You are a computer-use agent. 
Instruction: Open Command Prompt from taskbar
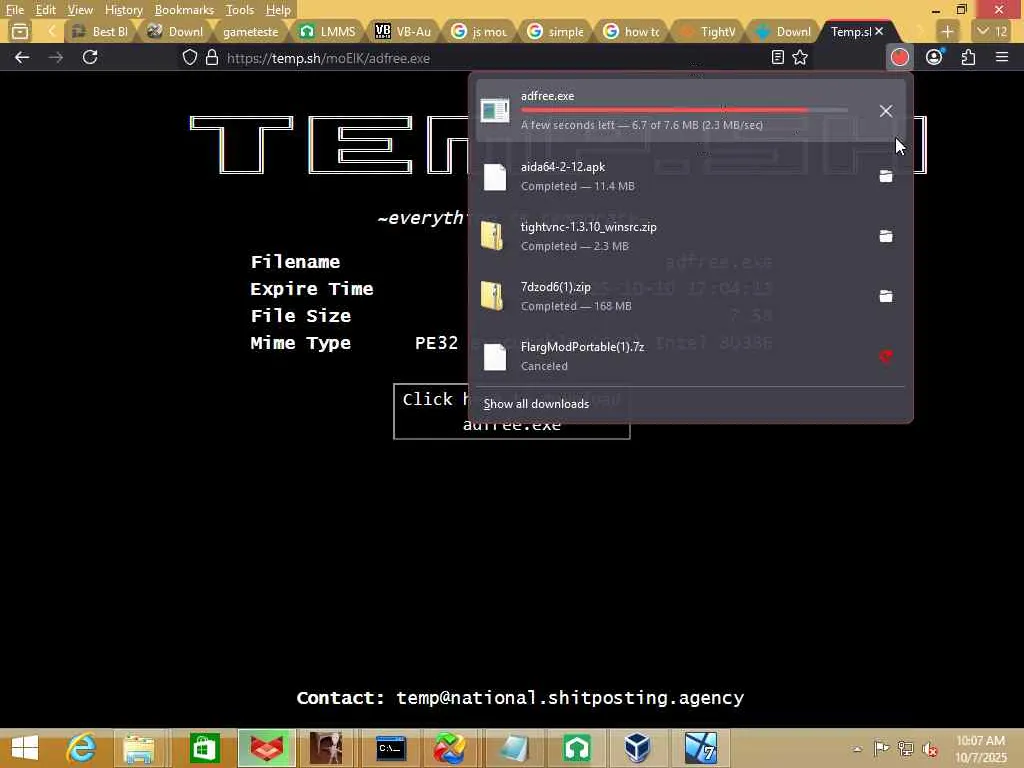pyautogui.click(x=391, y=748)
